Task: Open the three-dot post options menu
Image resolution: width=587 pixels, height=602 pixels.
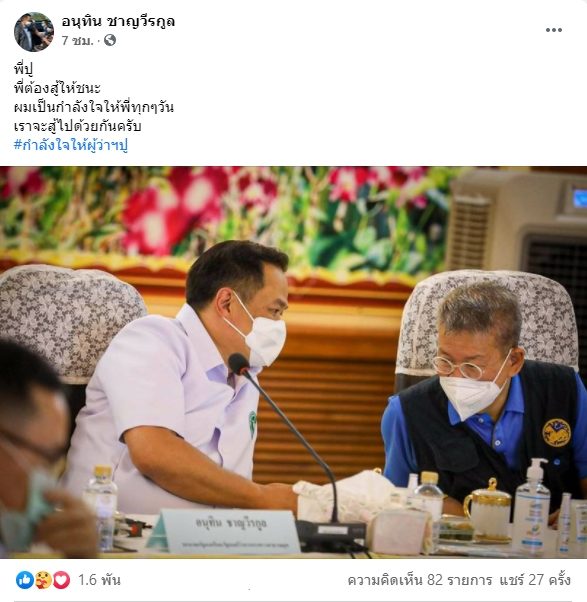Action: tap(554, 30)
